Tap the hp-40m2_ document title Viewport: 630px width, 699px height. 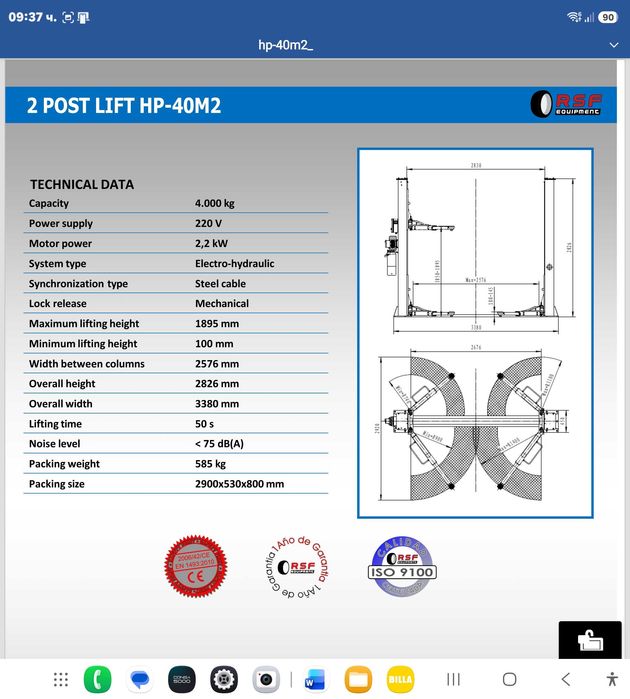click(285, 45)
